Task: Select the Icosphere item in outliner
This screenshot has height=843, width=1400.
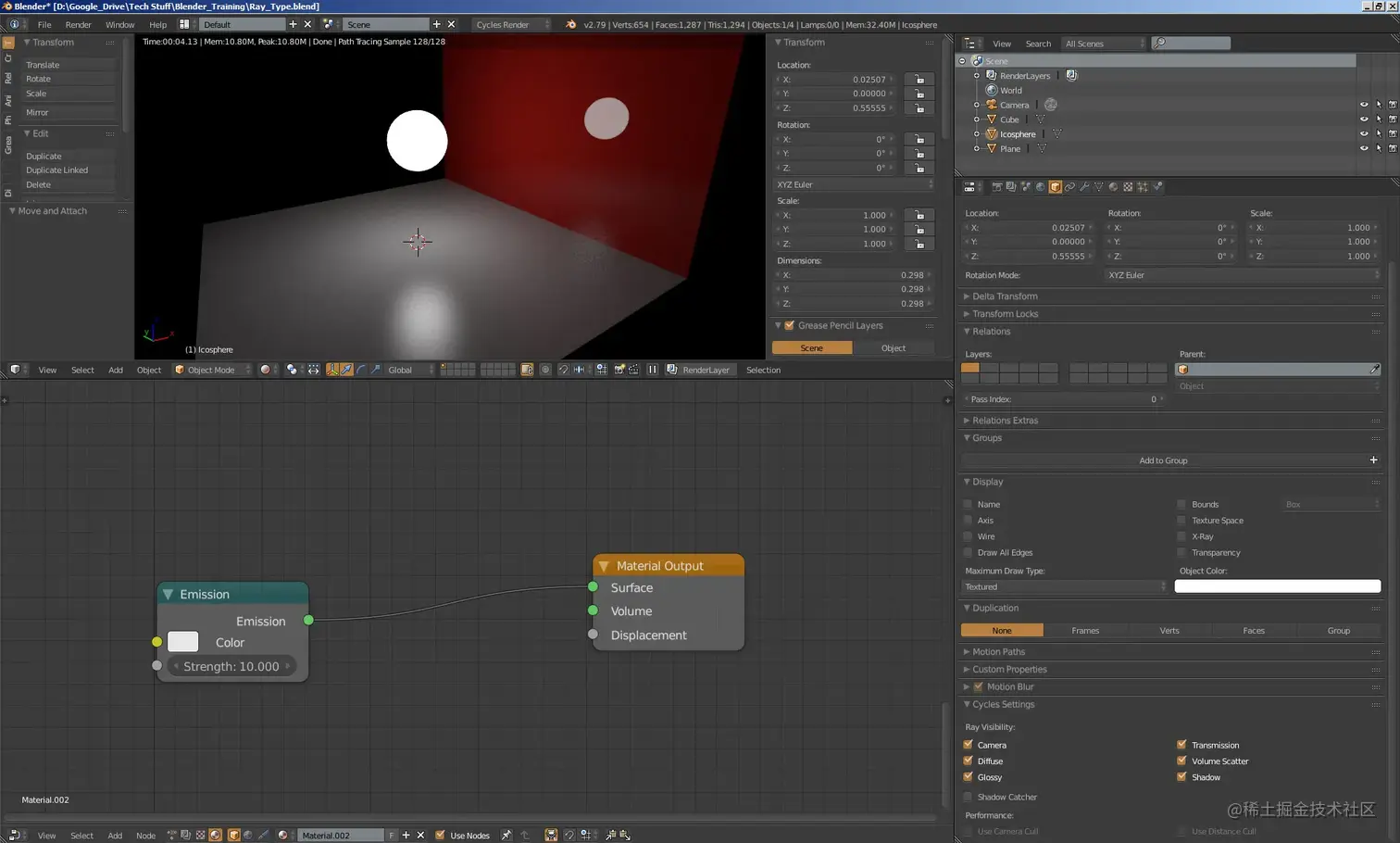Action: coord(1017,134)
